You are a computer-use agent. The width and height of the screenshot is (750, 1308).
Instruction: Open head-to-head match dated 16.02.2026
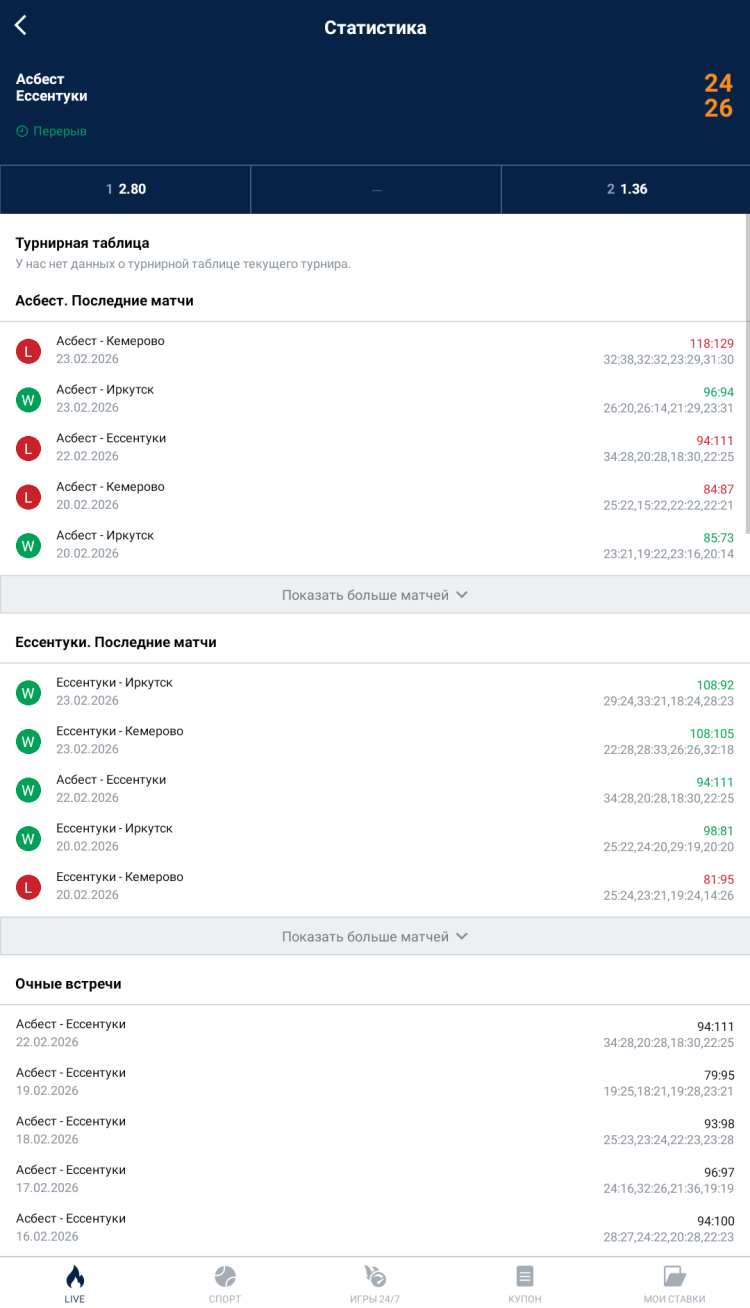pyautogui.click(x=375, y=1228)
